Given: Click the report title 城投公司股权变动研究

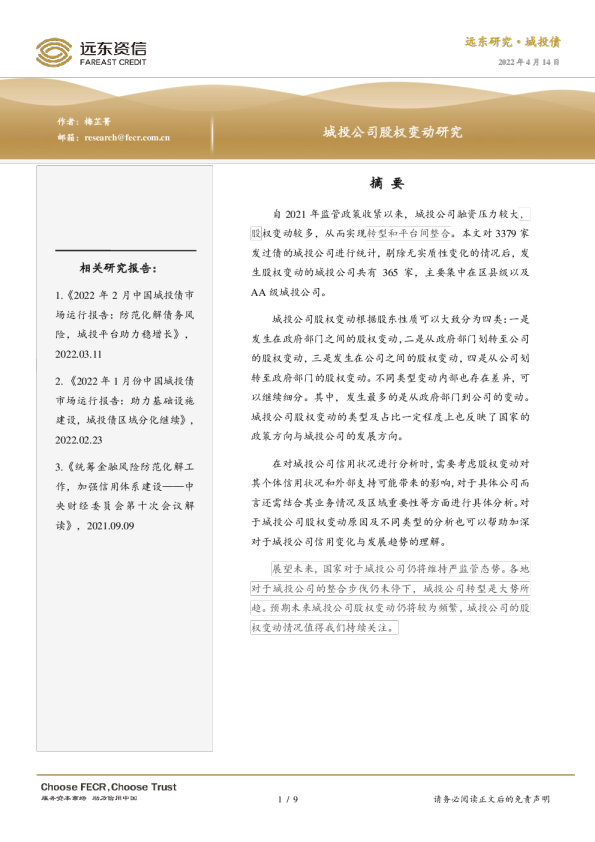Looking at the screenshot, I should point(393,132).
